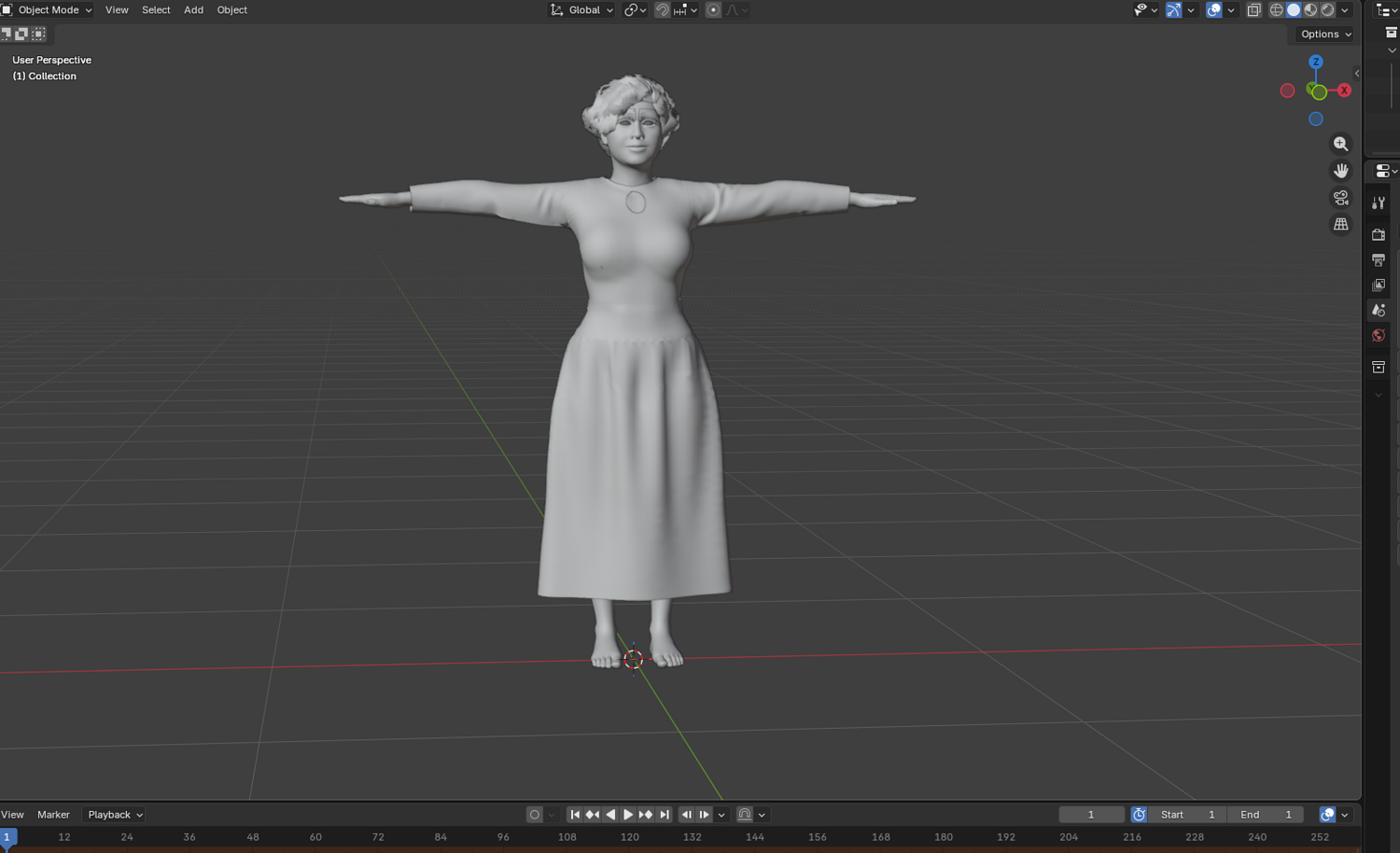
Task: Open the Output properties printer tab
Action: (x=1379, y=259)
